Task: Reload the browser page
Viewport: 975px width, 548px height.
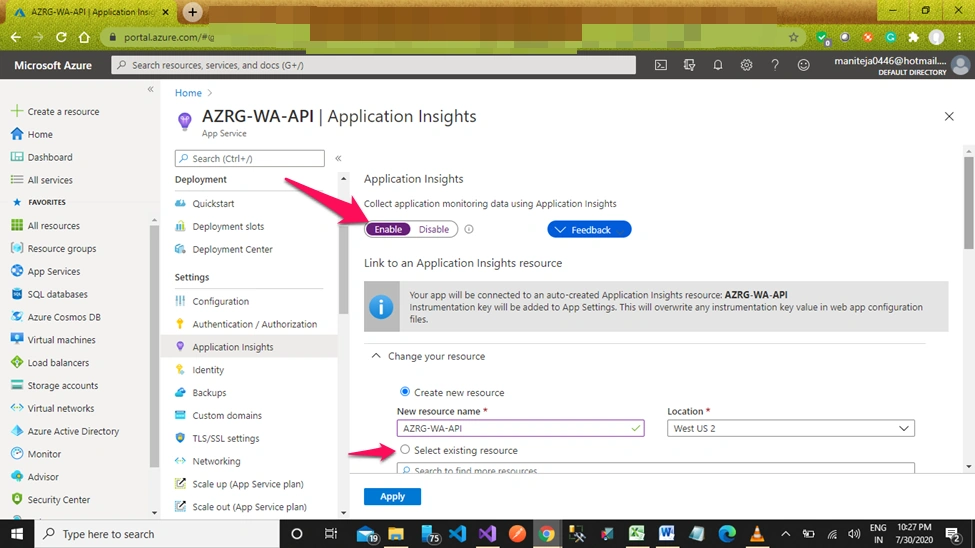Action: (x=61, y=37)
